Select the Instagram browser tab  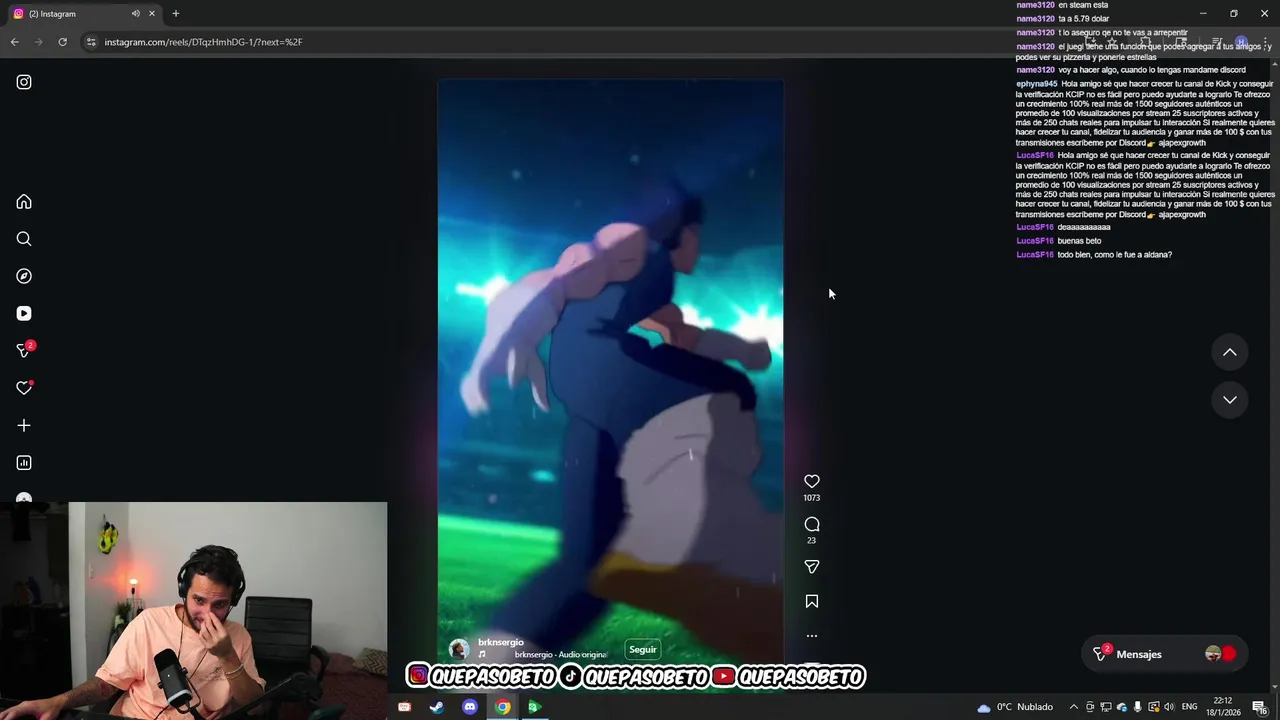coord(84,13)
